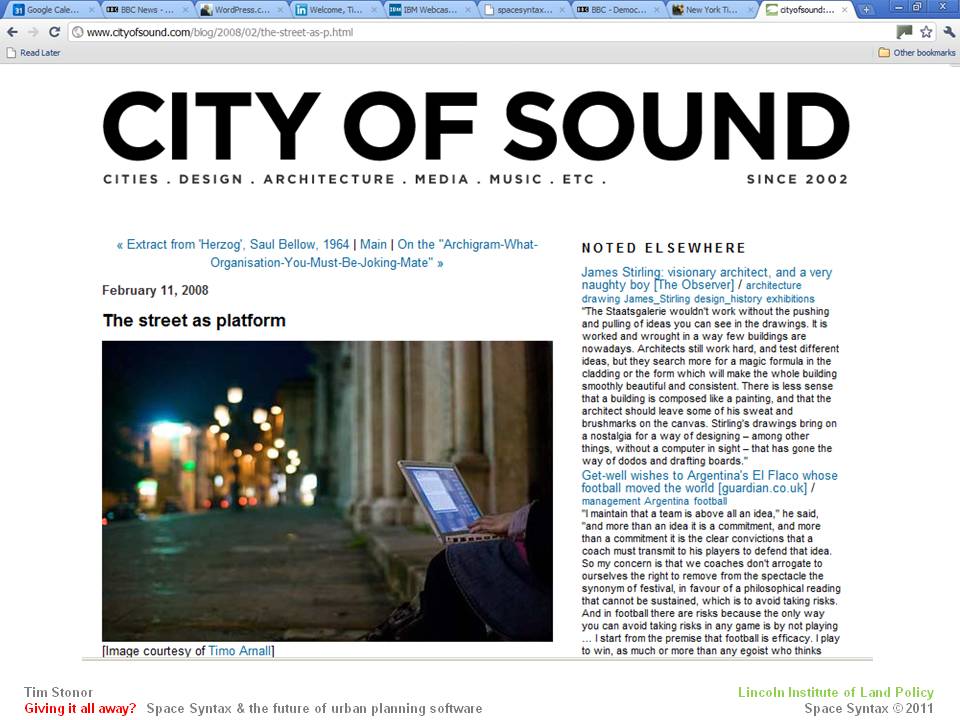Click the browser forward arrow
960x720 pixels.
tap(33, 32)
